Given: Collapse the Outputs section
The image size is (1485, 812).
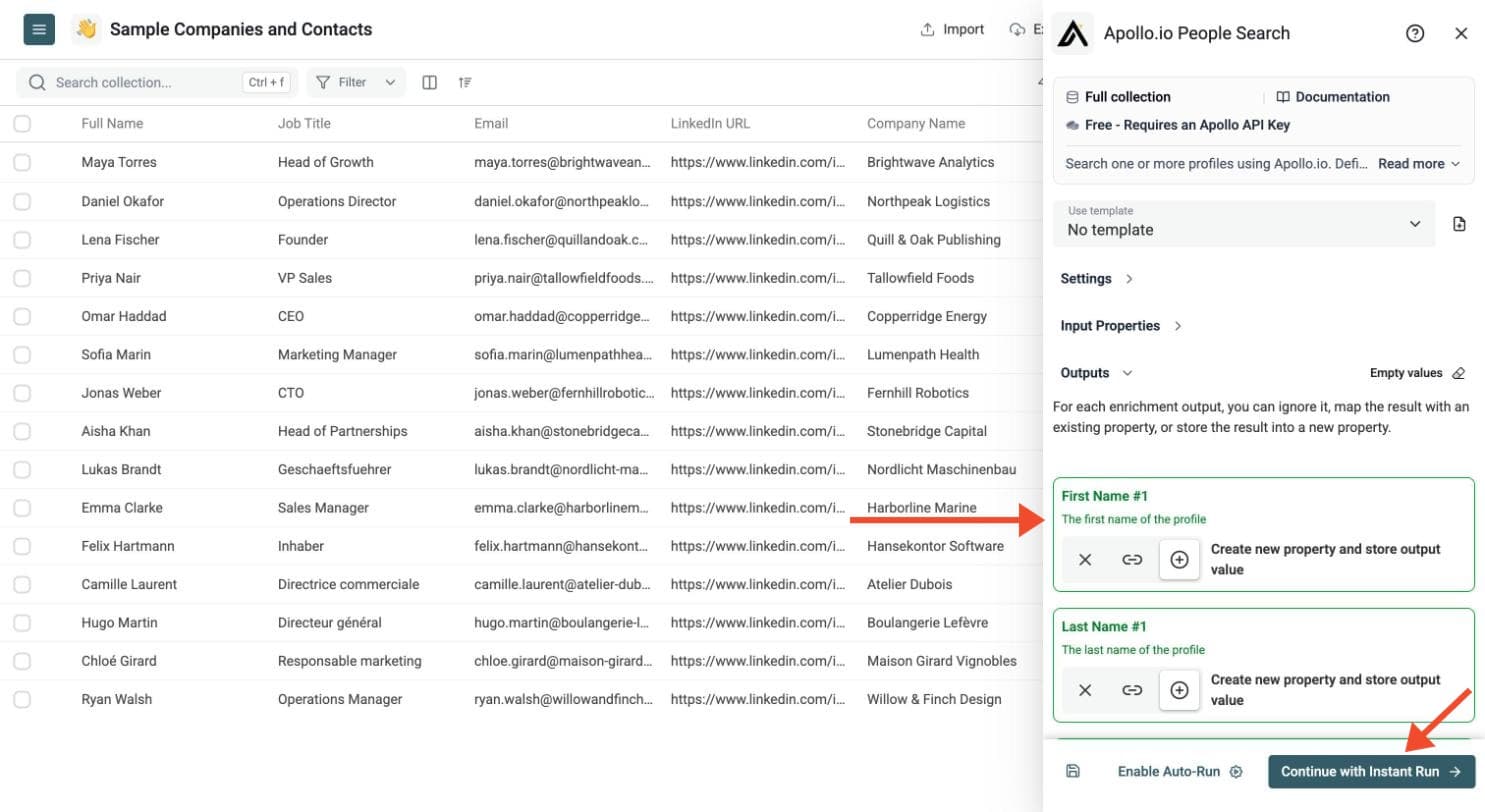Looking at the screenshot, I should pos(1096,373).
